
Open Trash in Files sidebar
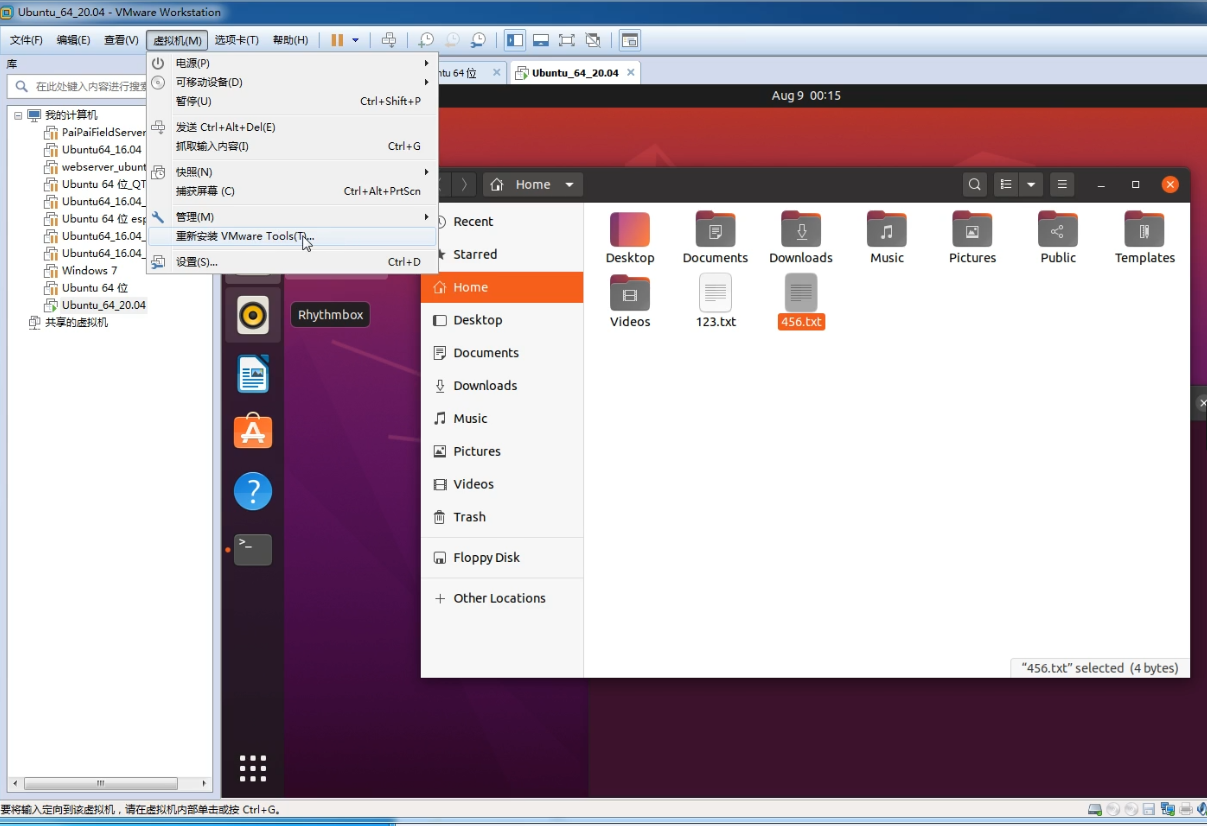point(502,517)
